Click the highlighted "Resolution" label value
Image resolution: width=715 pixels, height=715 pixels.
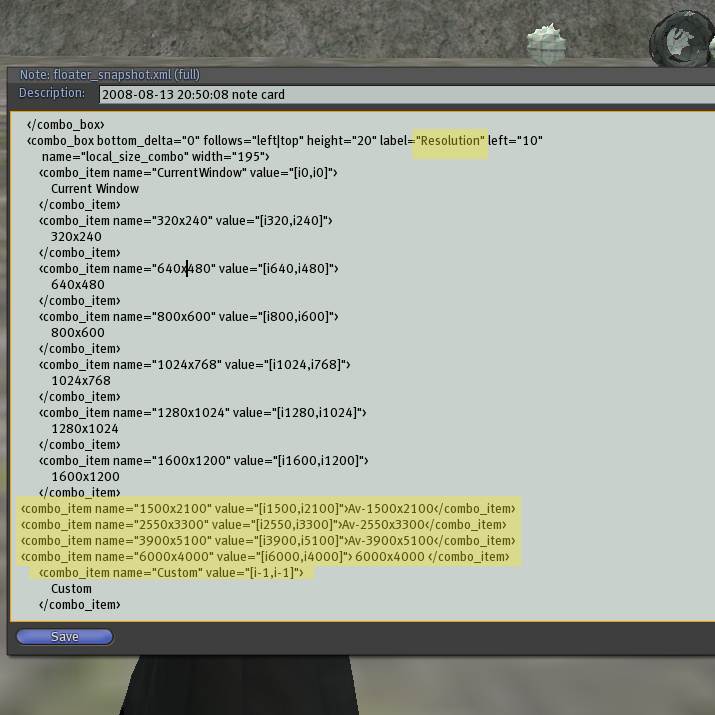tap(451, 141)
